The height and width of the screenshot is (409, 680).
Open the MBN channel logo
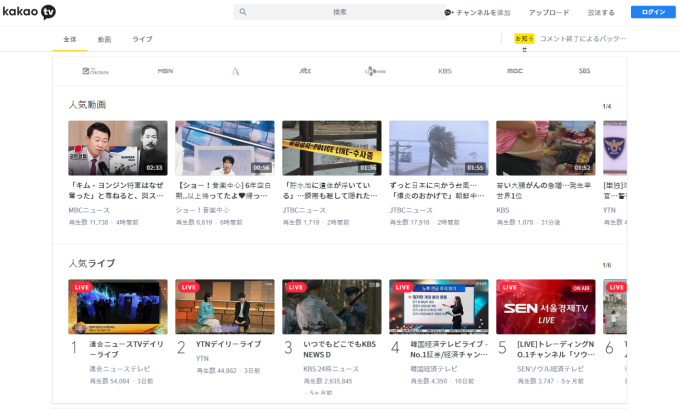click(x=165, y=71)
